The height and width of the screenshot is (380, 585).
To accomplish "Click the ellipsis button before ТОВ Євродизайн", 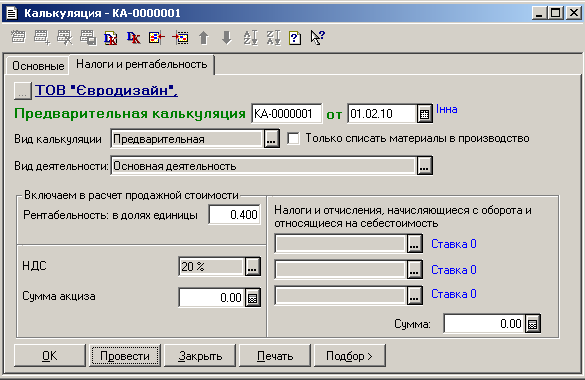I will (22, 91).
